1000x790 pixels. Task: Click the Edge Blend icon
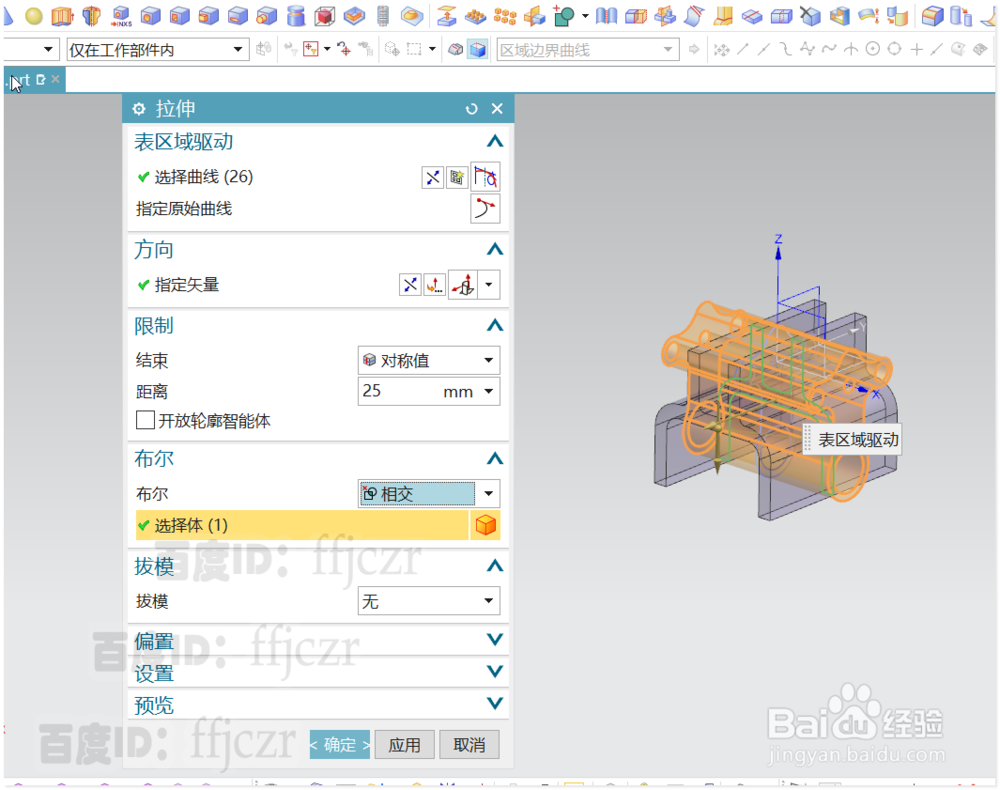(x=932, y=15)
